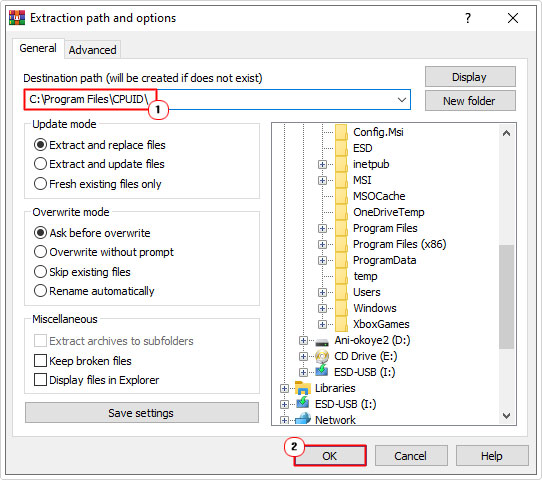Screen dimensions: 542x480
Task: Select the Windows folder icon
Action: coord(341,308)
